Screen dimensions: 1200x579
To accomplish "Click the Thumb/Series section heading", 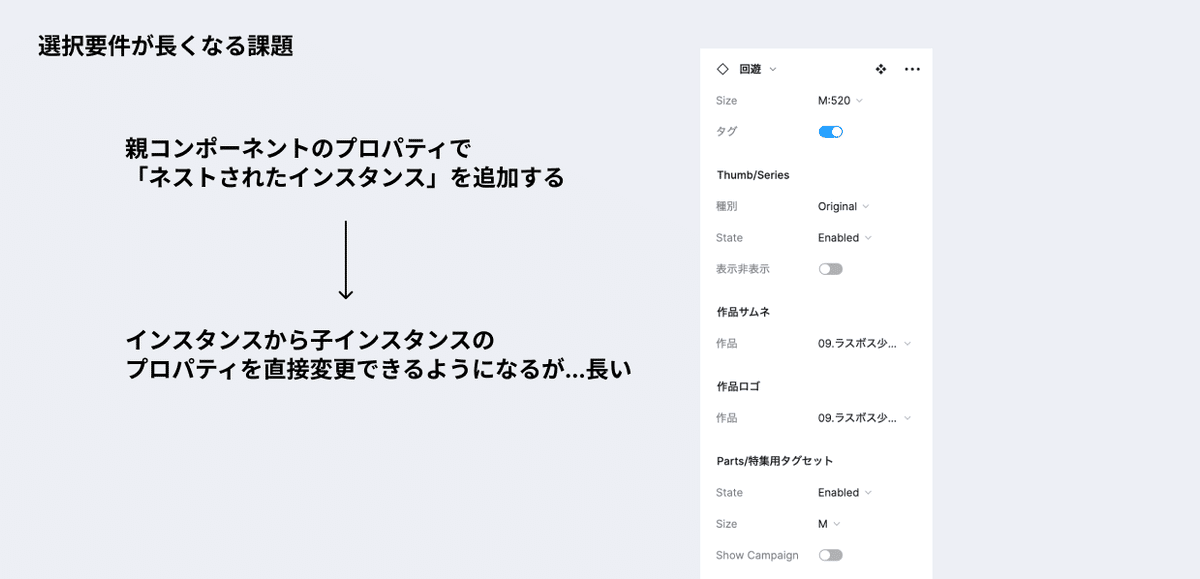I will point(753,175).
